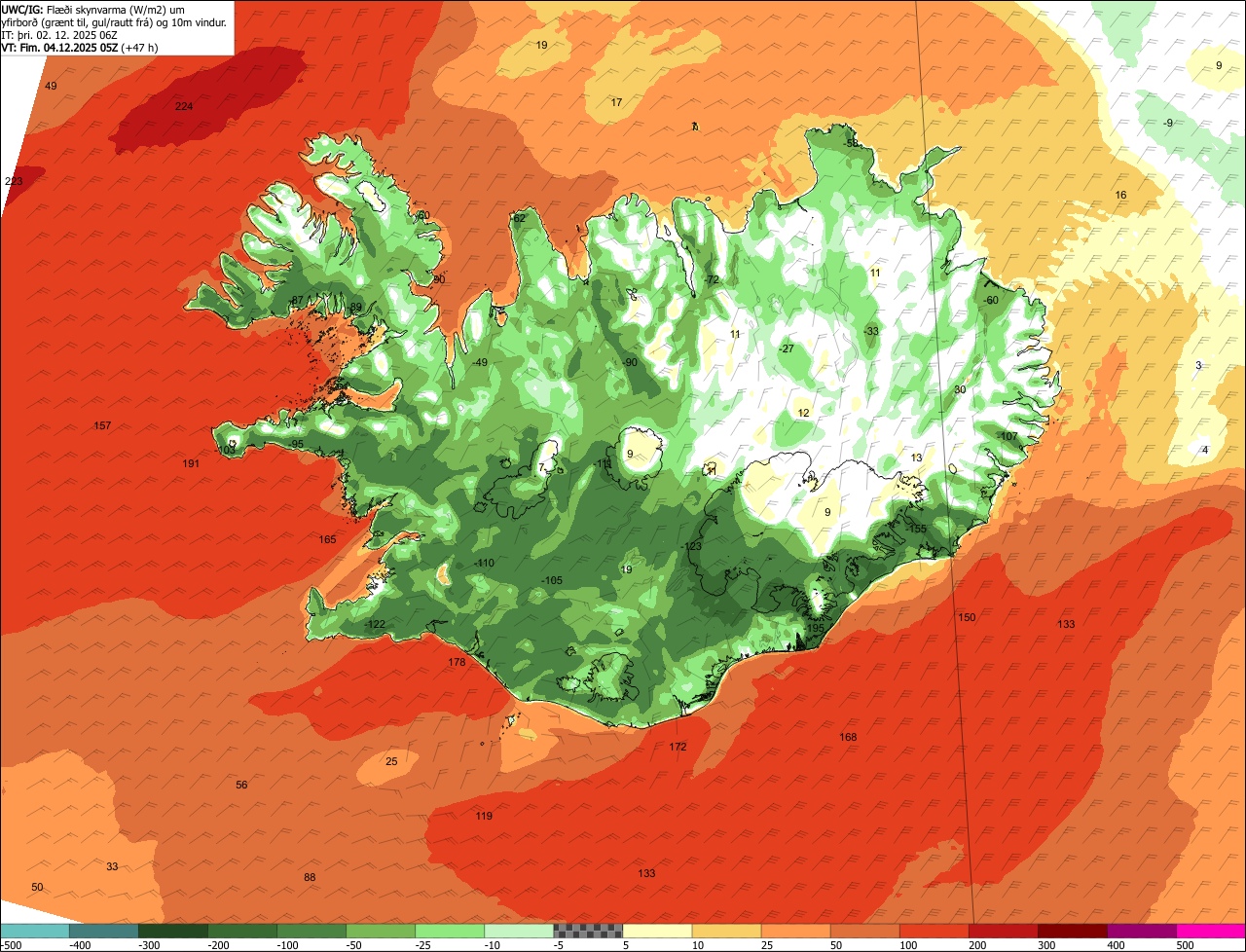
Task: Click the map value -33 in the northeast interior
Action: [x=870, y=331]
